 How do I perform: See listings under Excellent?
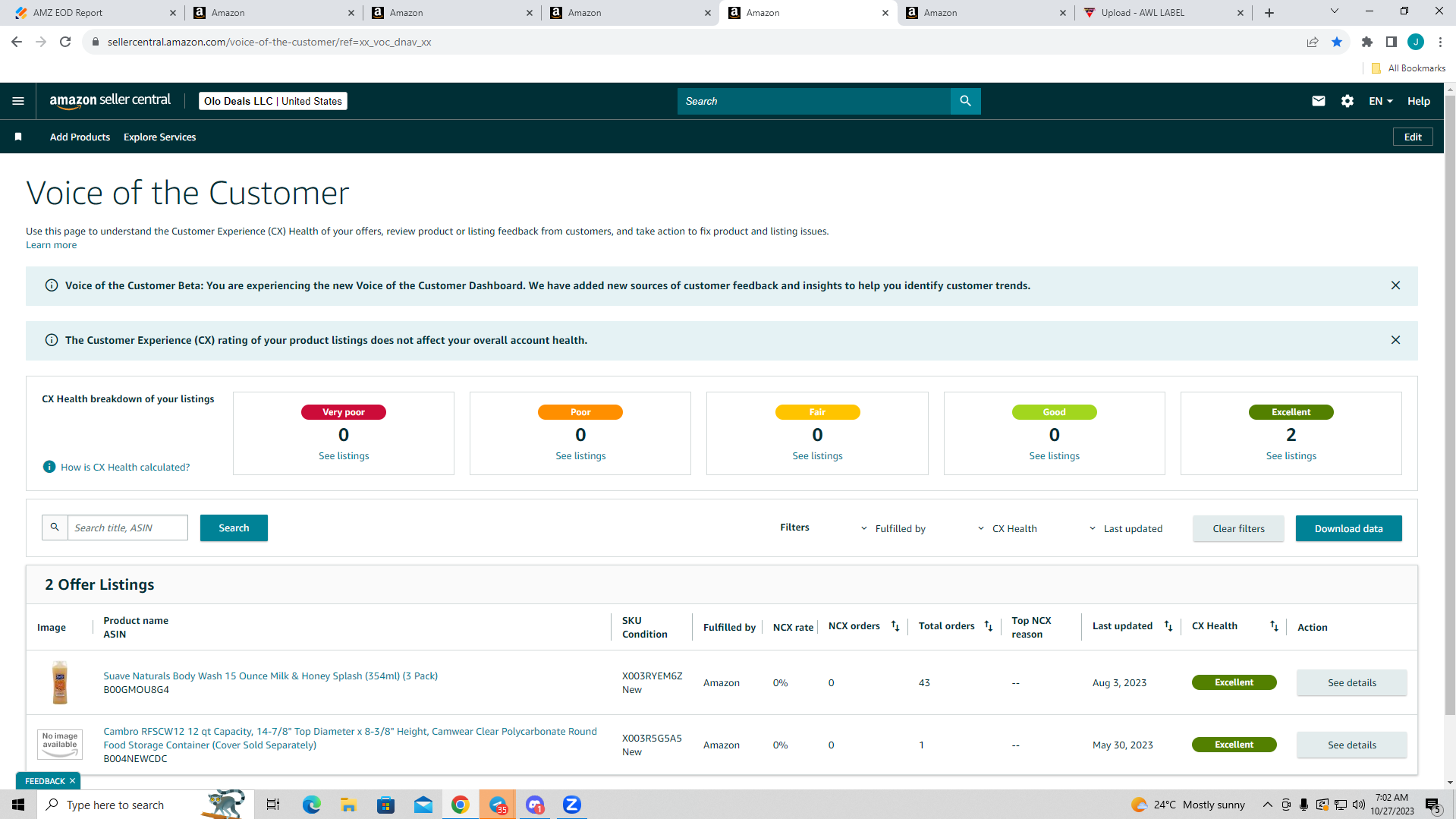point(1291,455)
